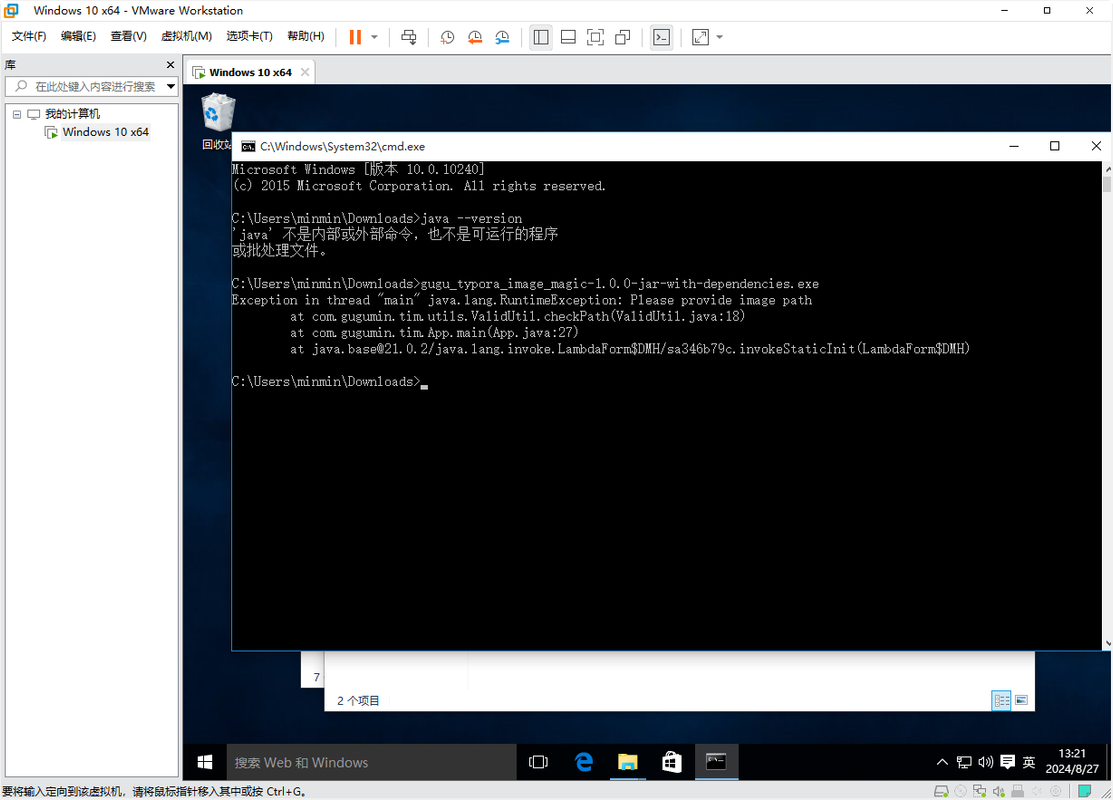The width and height of the screenshot is (1113, 800).
Task: Maximize the cmd.exe window
Action: pos(1055,146)
